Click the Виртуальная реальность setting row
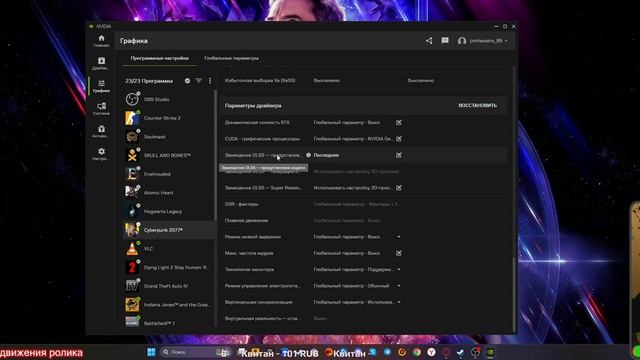 pyautogui.click(x=363, y=318)
